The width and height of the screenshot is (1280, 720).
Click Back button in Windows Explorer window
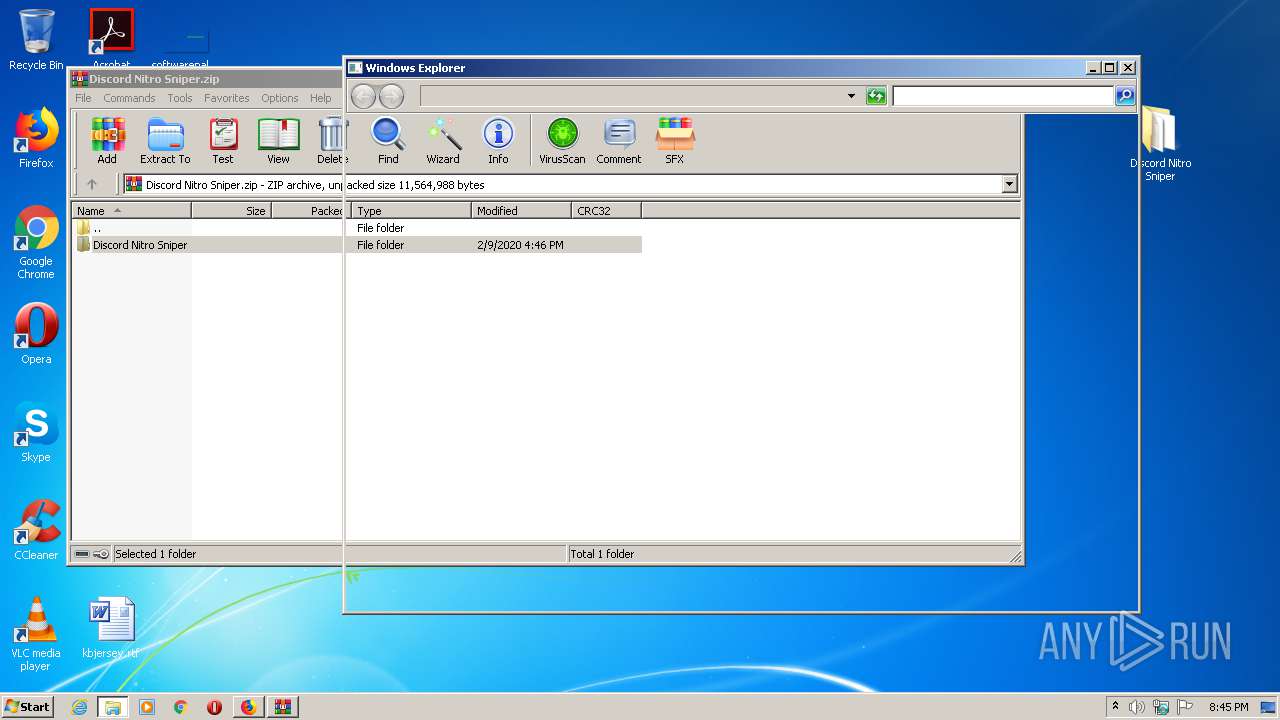click(x=363, y=96)
